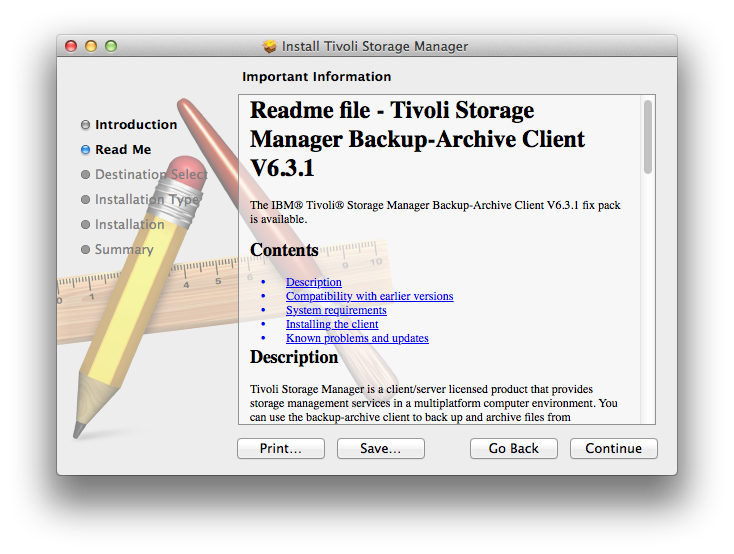
Task: Click the Installation step bullet
Action: pos(85,224)
